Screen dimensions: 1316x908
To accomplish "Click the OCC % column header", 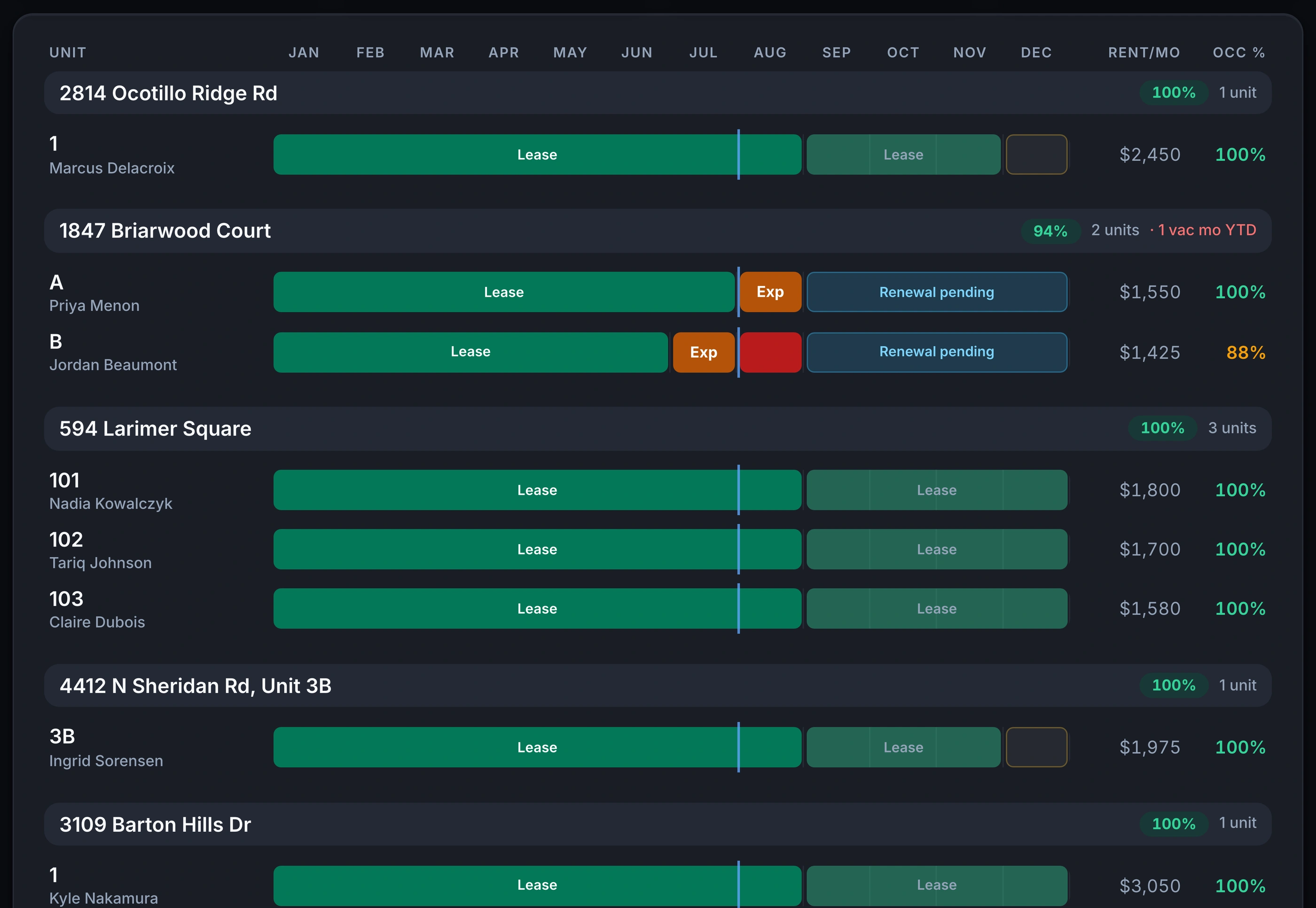I will tap(1238, 52).
